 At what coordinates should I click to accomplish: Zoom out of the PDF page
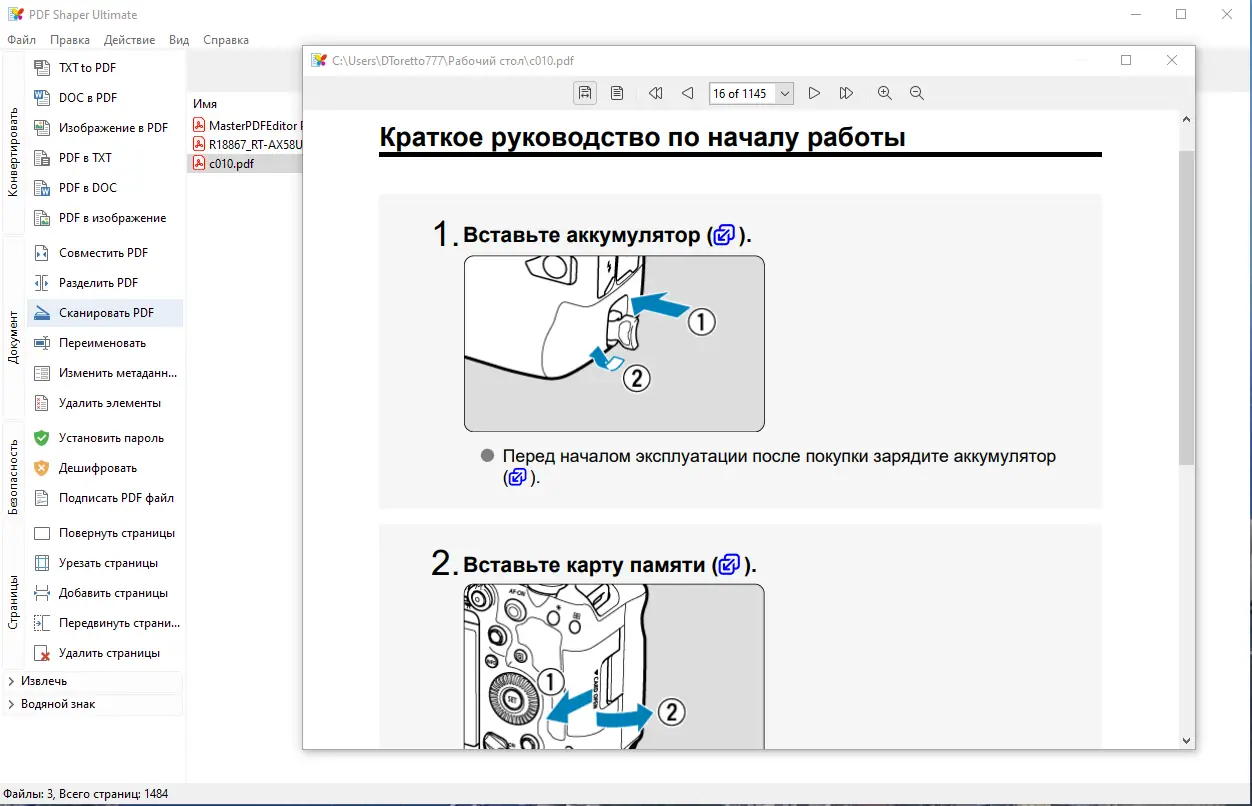pyautogui.click(x=916, y=92)
